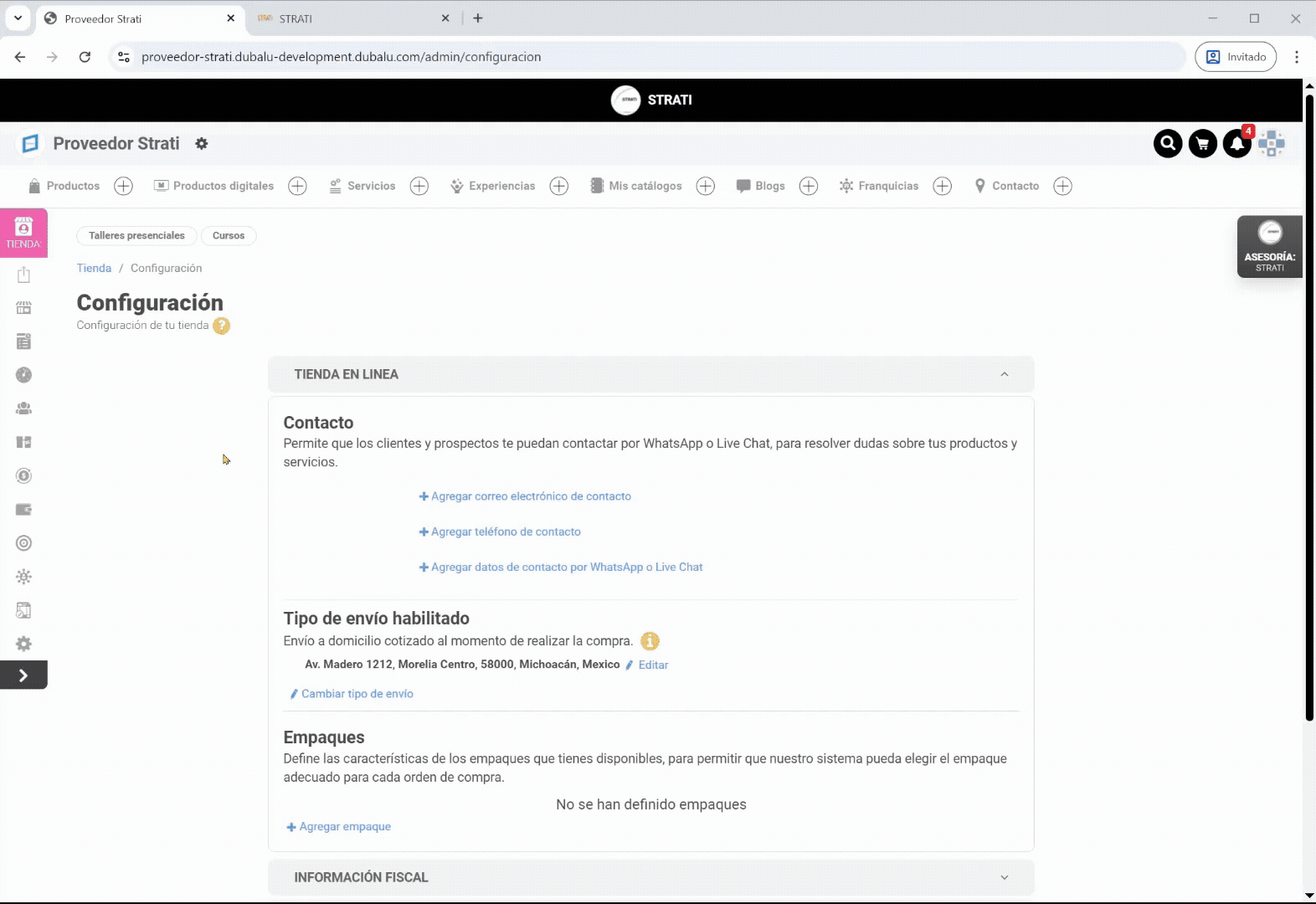This screenshot has width=1316, height=904.
Task: Add new experience with plus icon
Action: point(559,186)
